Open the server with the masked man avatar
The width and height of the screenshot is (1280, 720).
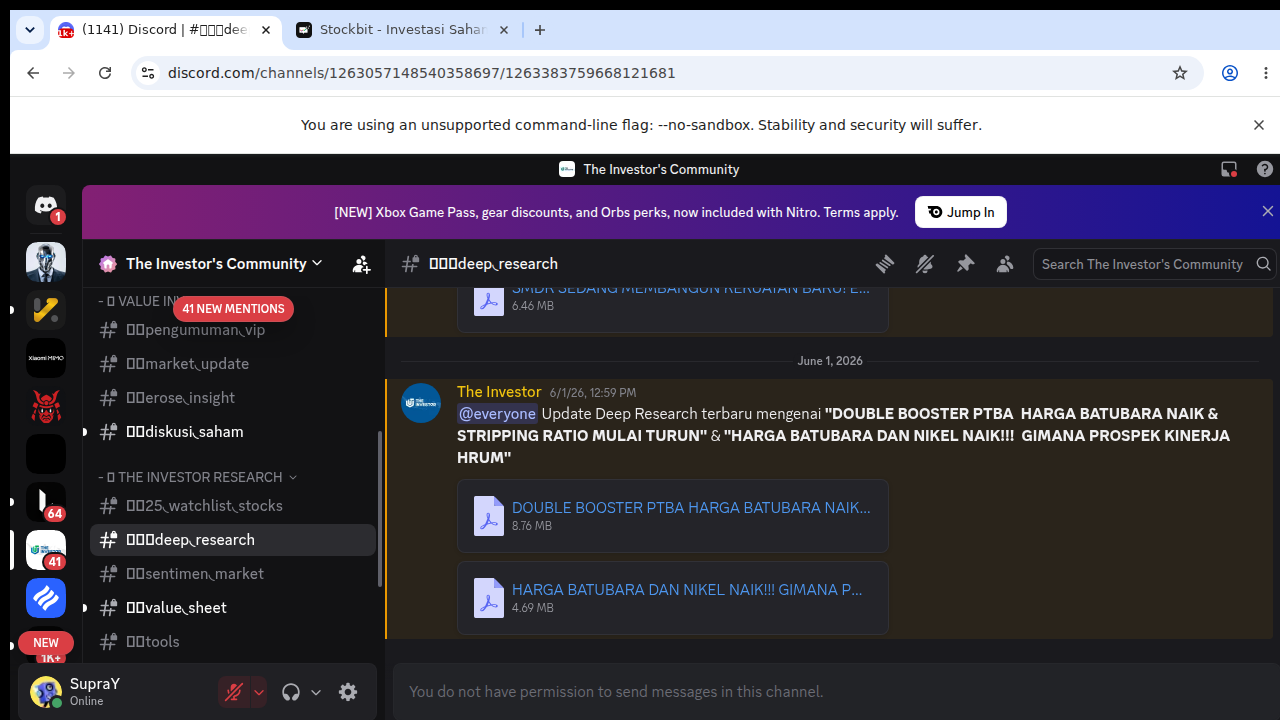click(x=46, y=262)
